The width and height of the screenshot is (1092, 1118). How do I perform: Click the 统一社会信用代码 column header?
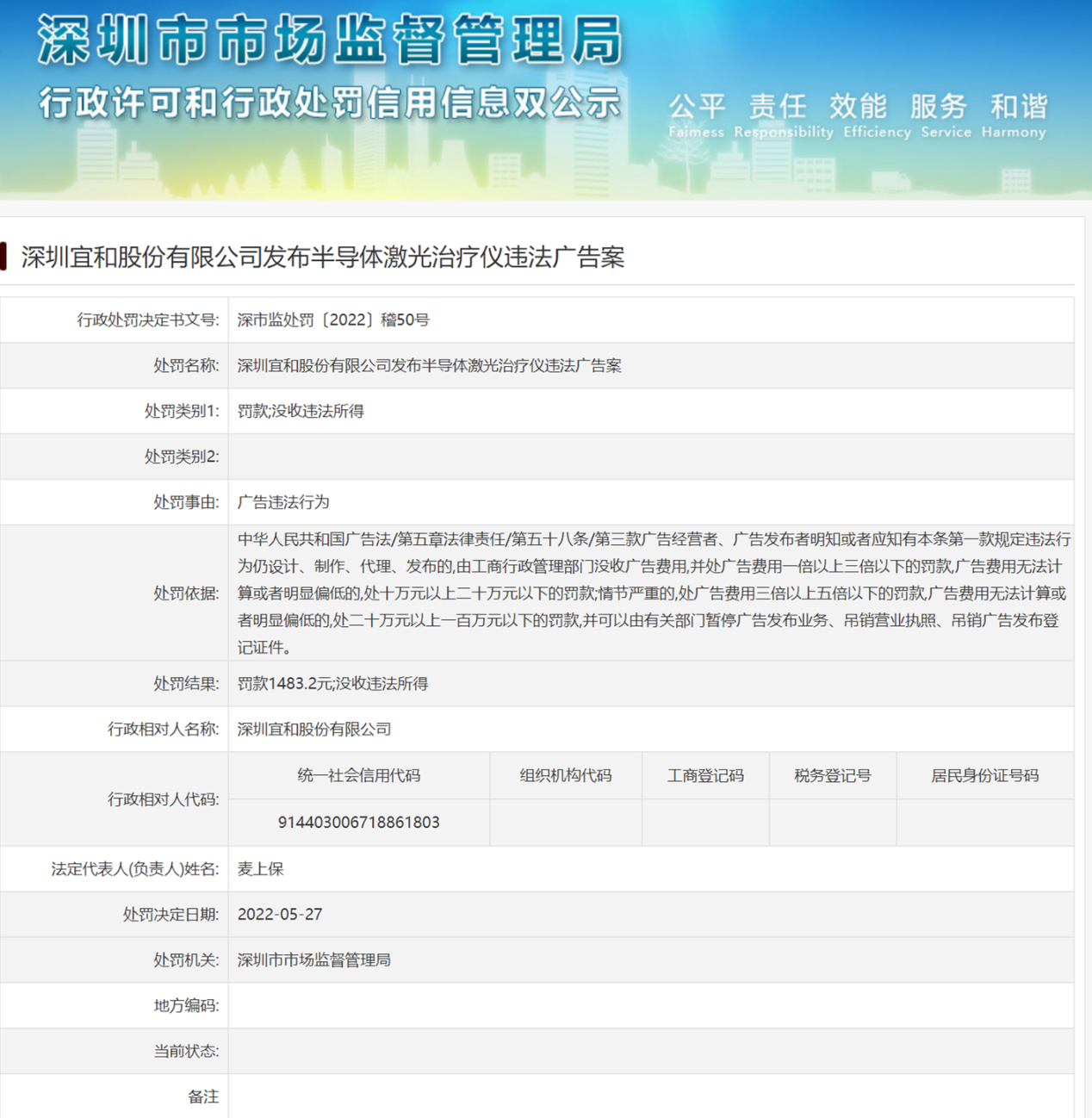click(x=359, y=775)
